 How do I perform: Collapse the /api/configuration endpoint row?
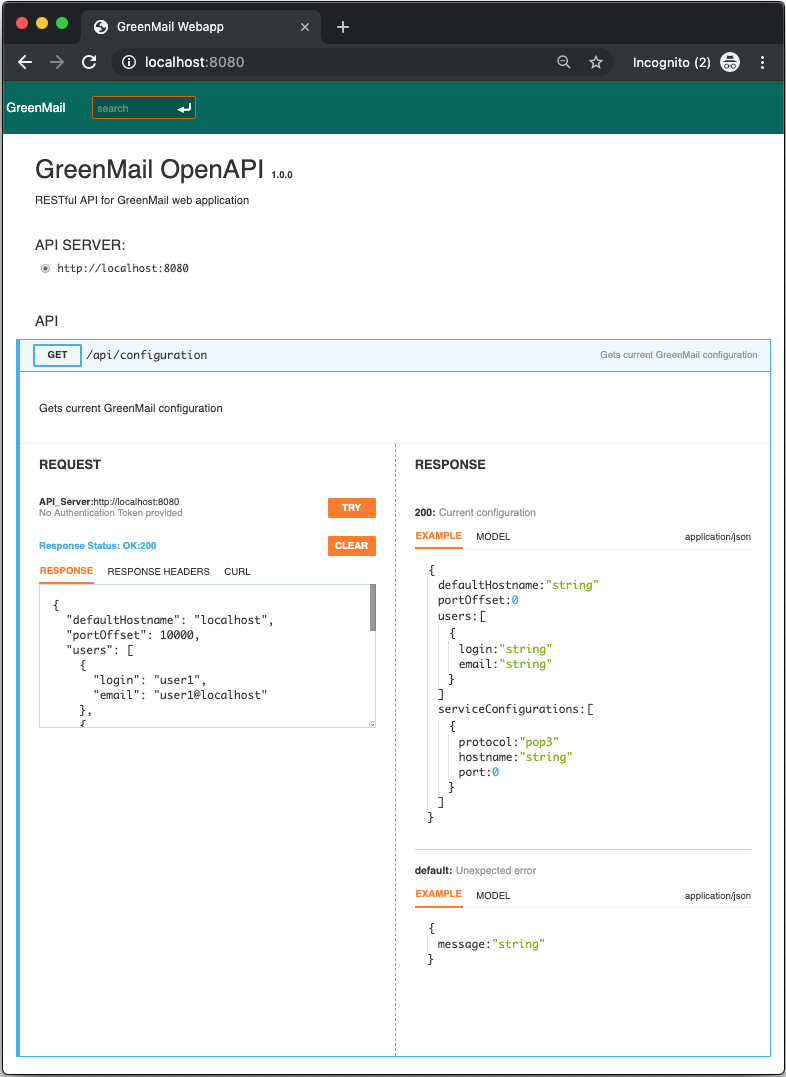[x=394, y=355]
